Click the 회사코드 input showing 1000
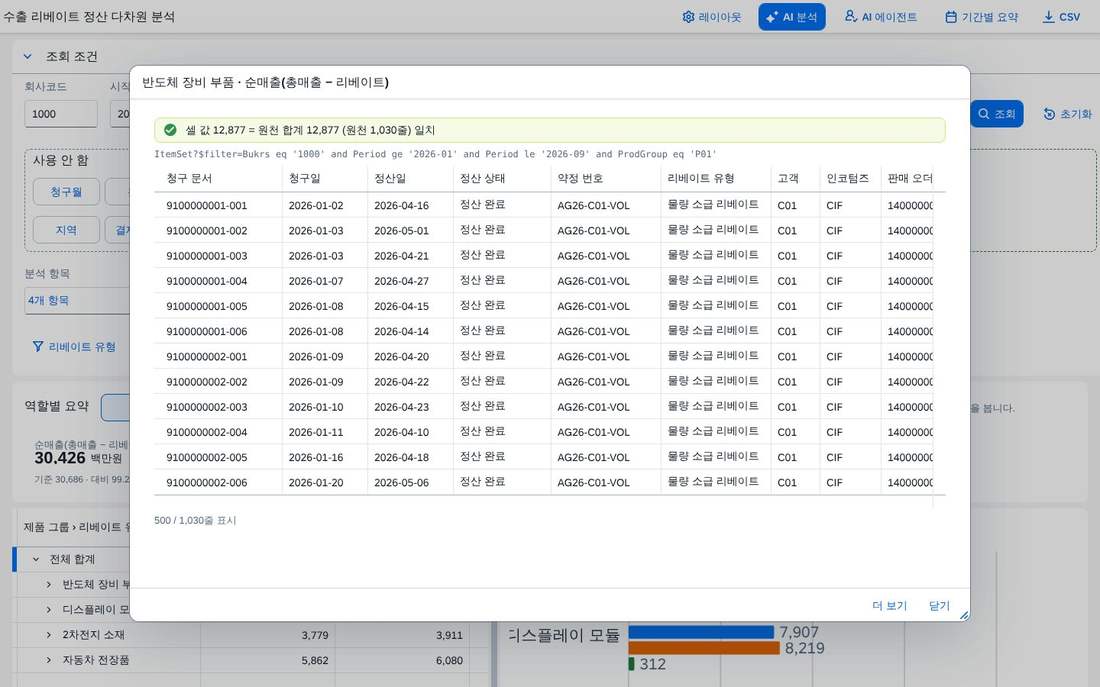 pyautogui.click(x=60, y=114)
